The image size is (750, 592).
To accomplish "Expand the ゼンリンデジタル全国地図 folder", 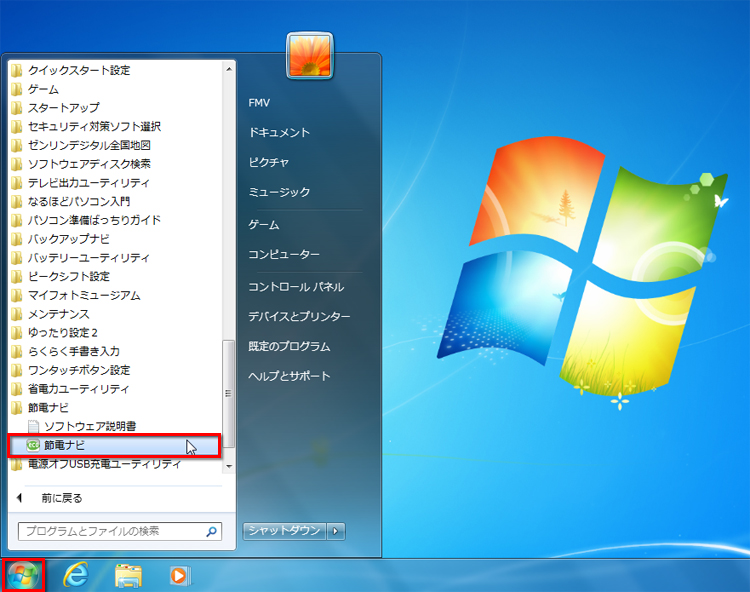I will (x=81, y=145).
